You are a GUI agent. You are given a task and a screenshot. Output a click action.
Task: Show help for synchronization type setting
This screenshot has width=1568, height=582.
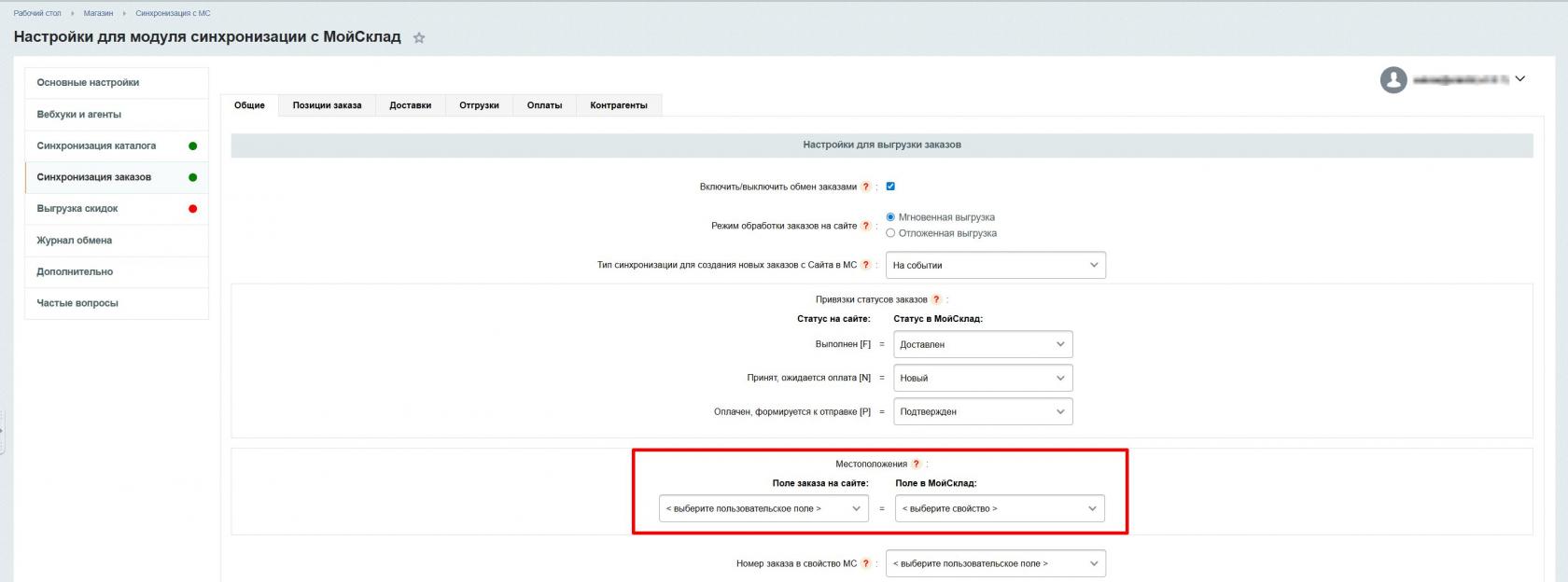pos(866,265)
